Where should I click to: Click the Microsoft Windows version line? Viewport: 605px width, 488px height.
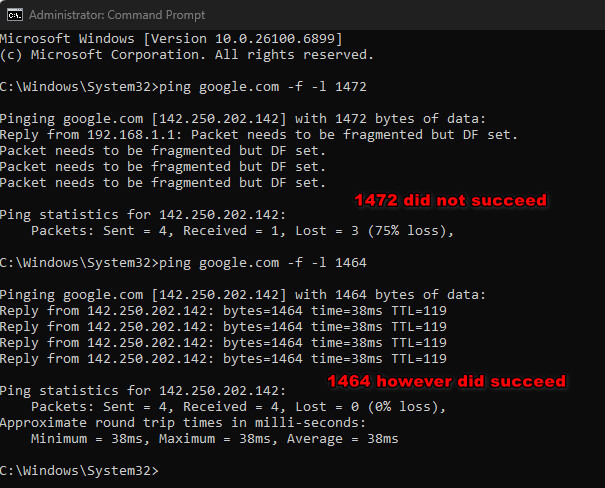(187, 39)
